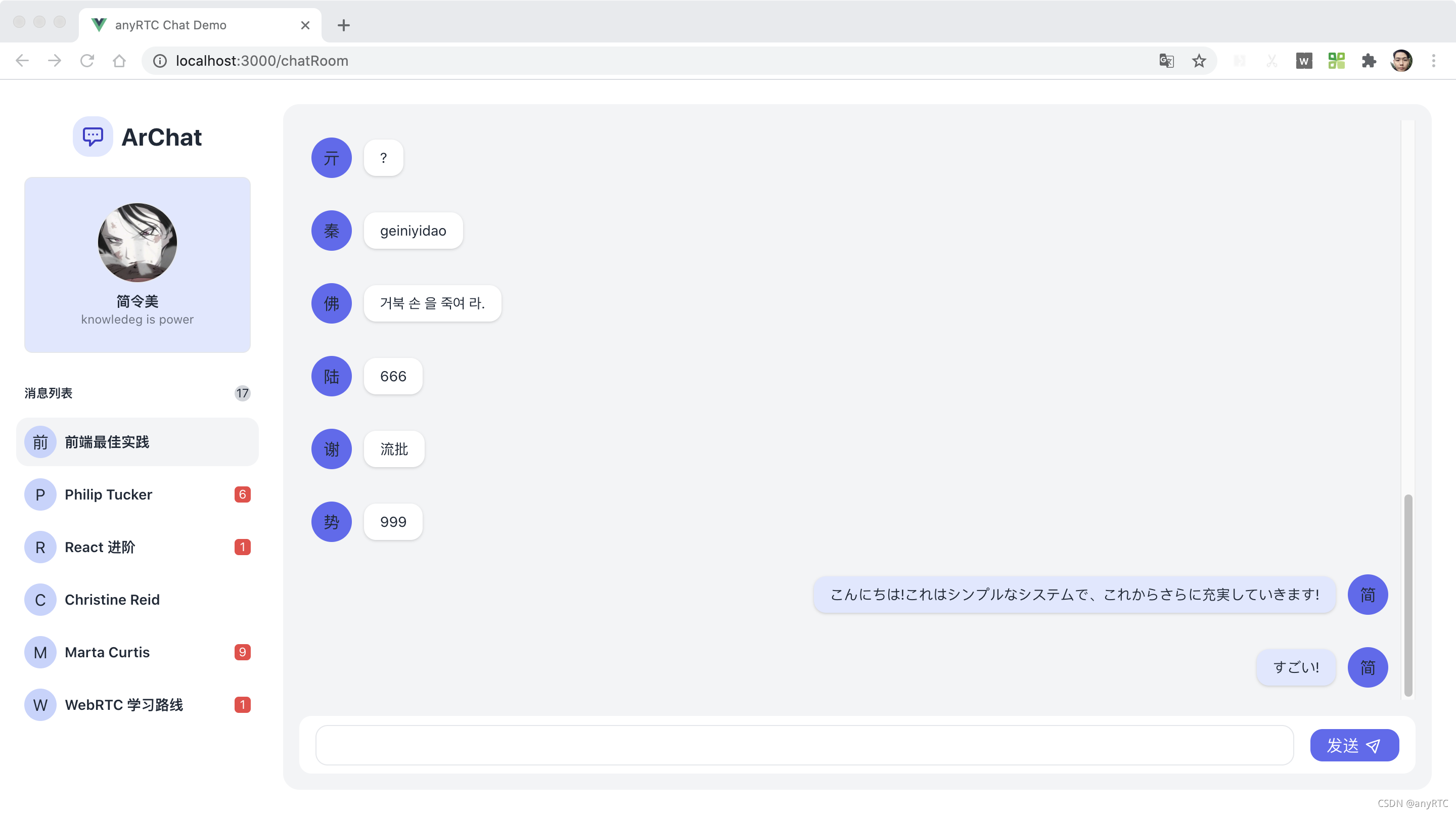This screenshot has width=1456, height=814.
Task: Open the Google Translate icon in address bar
Action: [x=1166, y=61]
